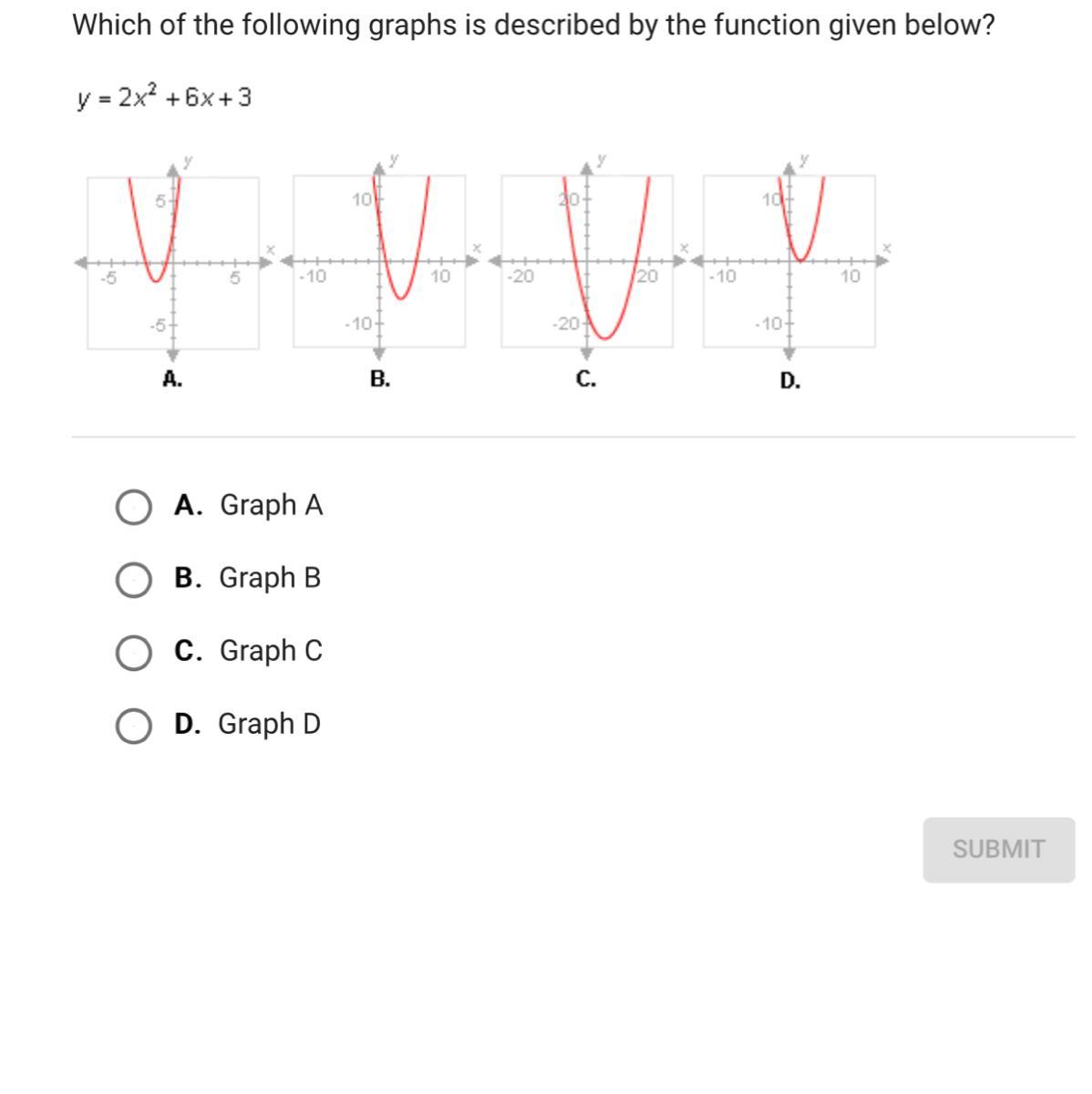
Task: Click the parabola thumbnail labeled A
Action: 173,262
